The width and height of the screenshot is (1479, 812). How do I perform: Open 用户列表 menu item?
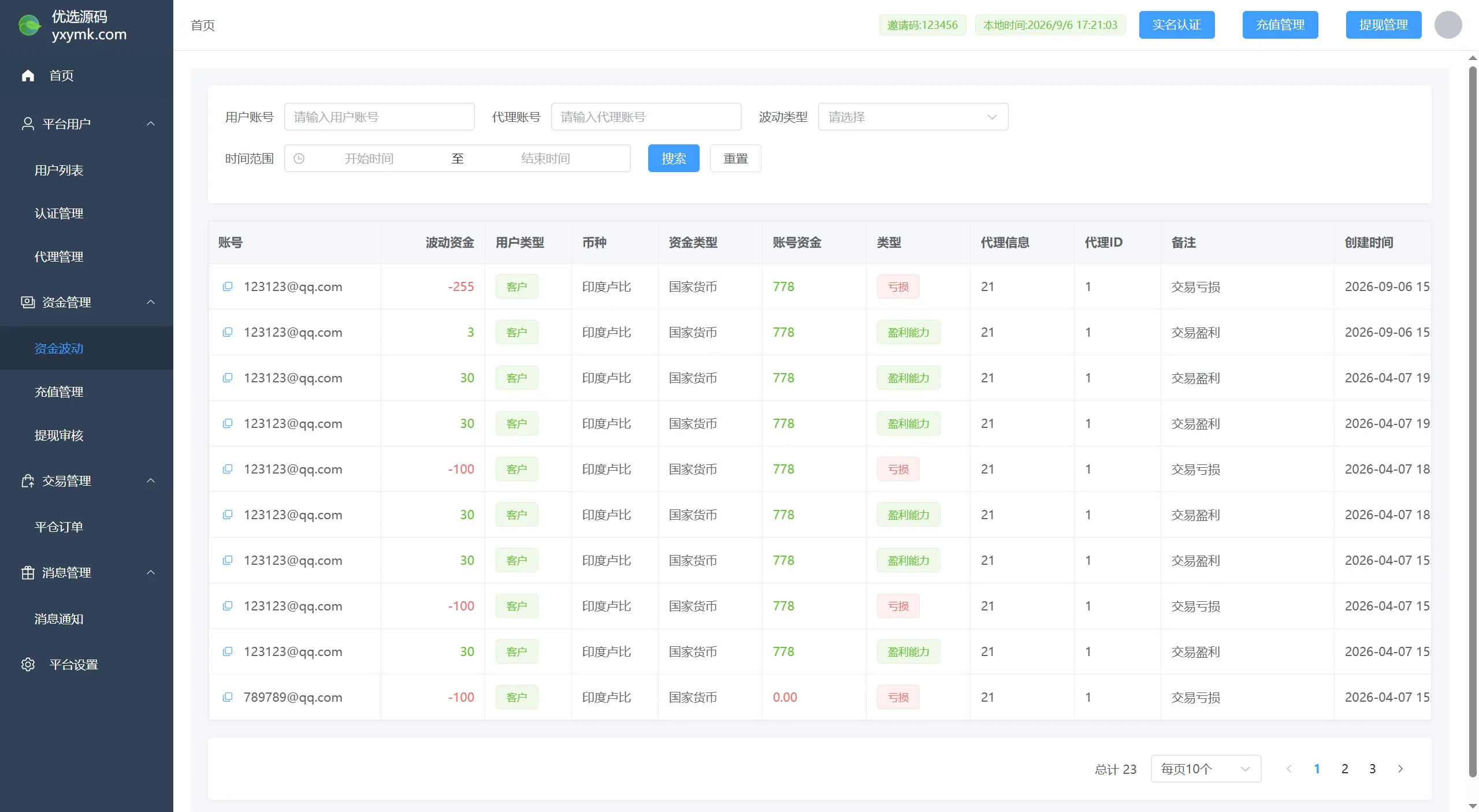[x=87, y=170]
